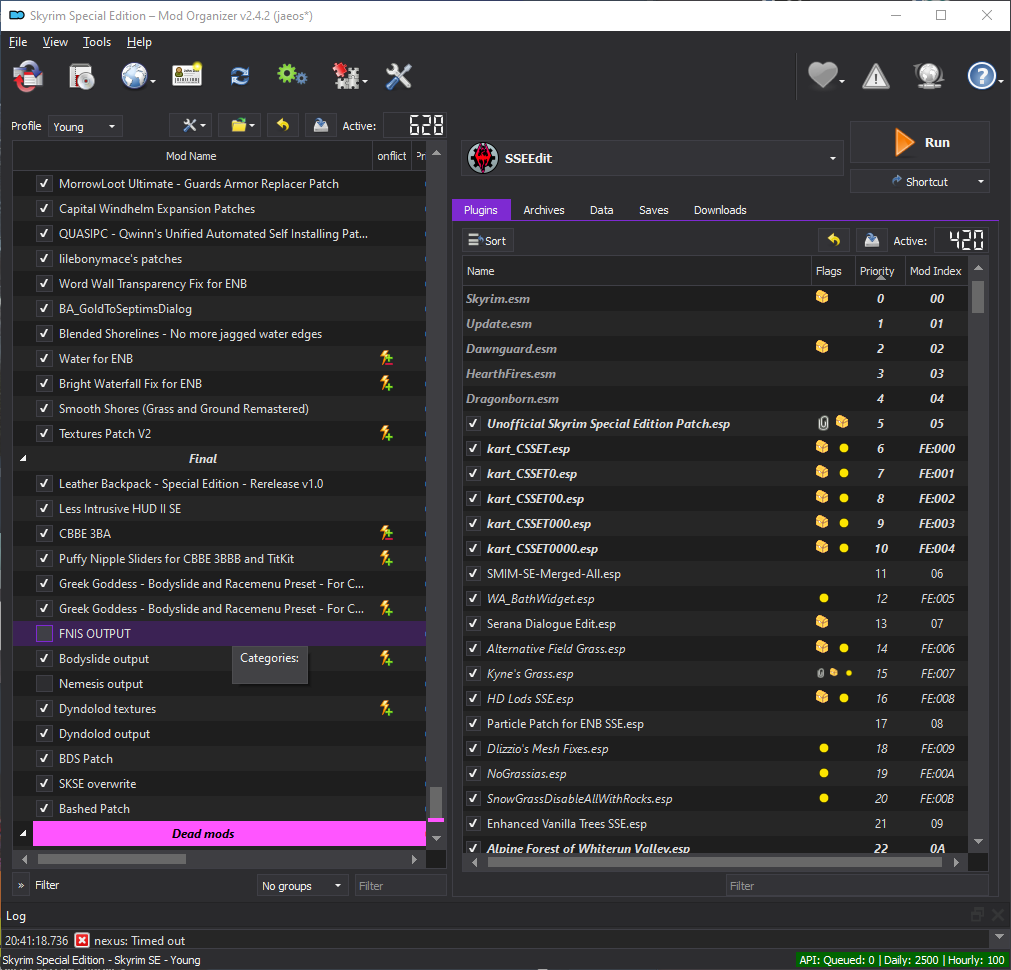
Task: Click conflict lightning flag on Water for ENB
Action: click(x=386, y=358)
